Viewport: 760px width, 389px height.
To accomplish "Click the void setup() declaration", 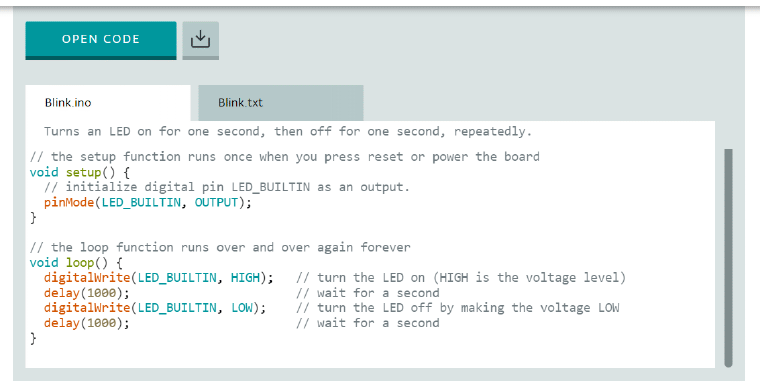I will (x=79, y=172).
